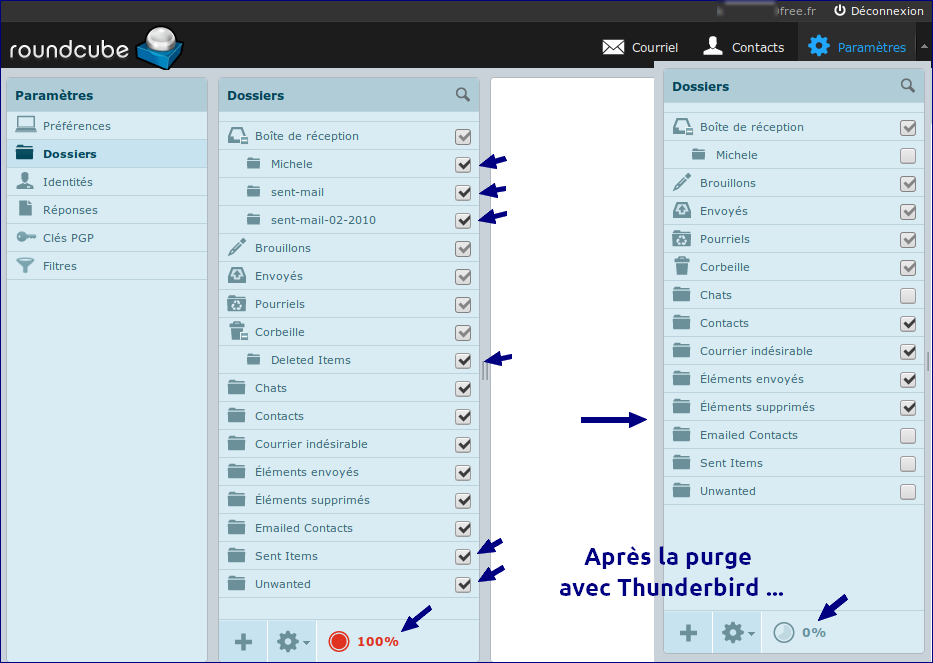
Task: Open Clés PGP settings section
Action: [68, 238]
